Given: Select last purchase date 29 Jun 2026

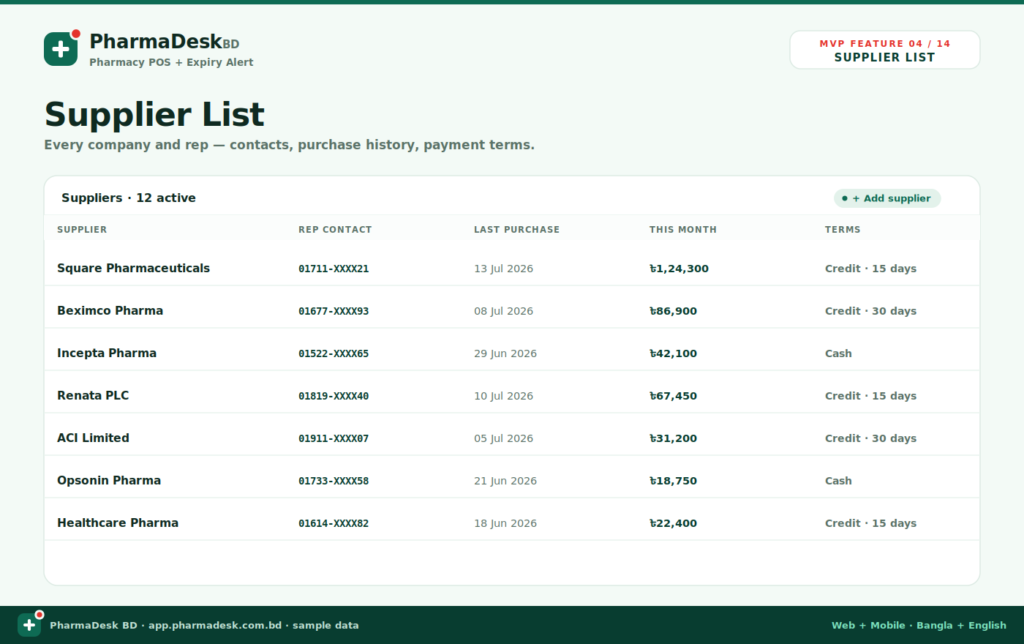Looking at the screenshot, I should pyautogui.click(x=505, y=353).
